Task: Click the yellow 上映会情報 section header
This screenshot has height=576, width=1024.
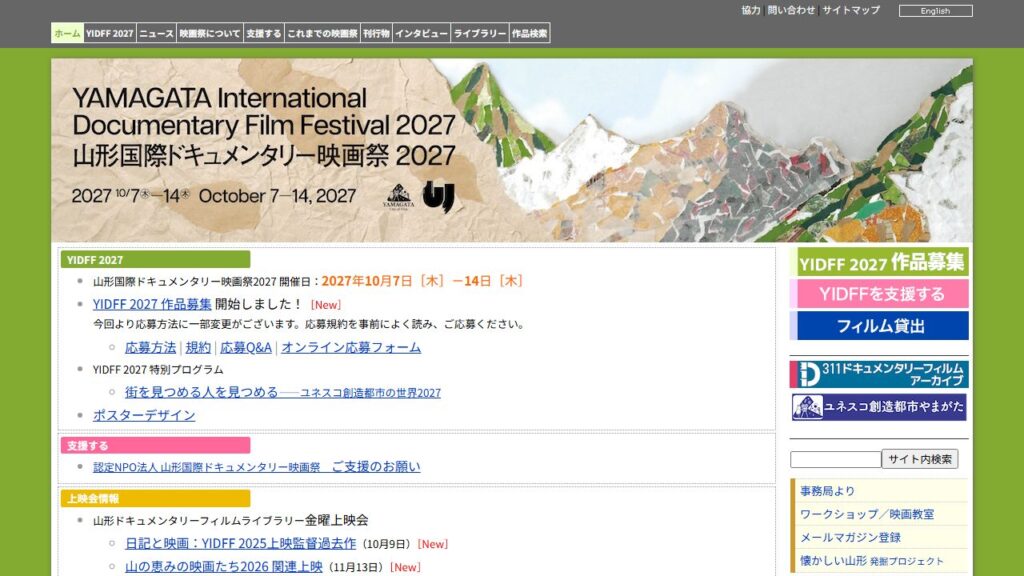Action: (x=155, y=498)
